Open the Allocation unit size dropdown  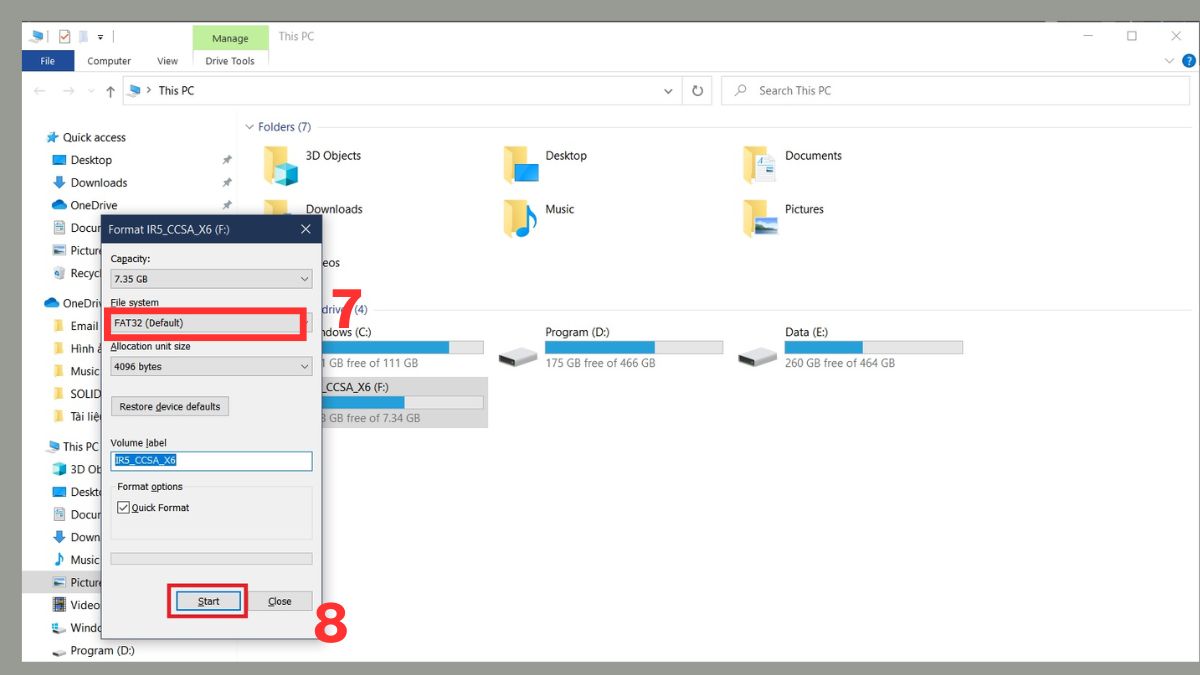[211, 367]
